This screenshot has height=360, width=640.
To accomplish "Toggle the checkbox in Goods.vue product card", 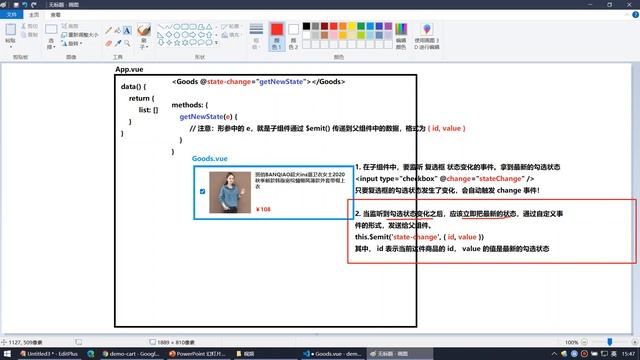I will click(202, 191).
